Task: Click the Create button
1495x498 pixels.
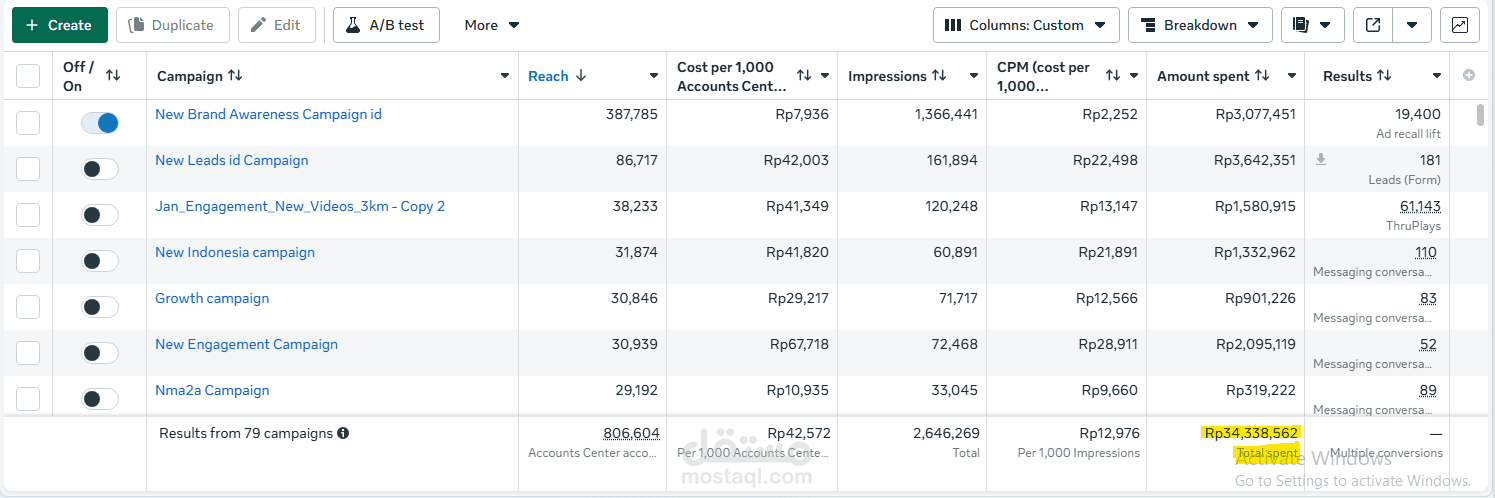Action: coord(59,25)
